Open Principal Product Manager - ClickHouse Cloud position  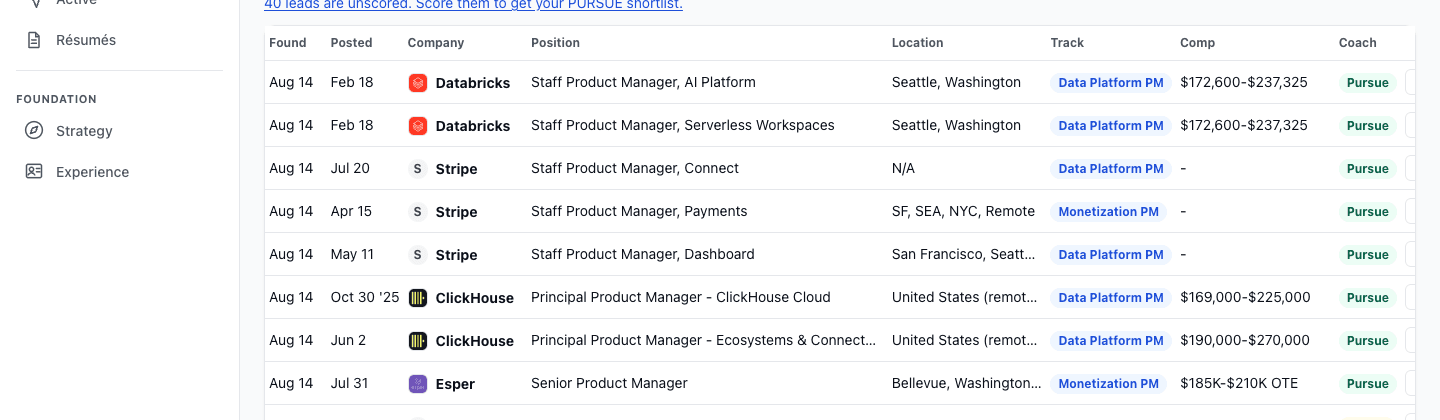click(x=681, y=297)
